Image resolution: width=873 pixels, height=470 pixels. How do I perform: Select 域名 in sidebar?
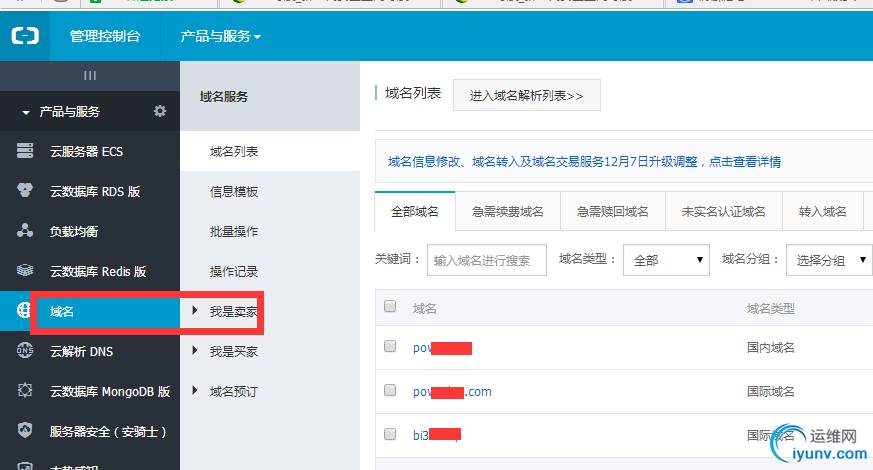(x=62, y=311)
